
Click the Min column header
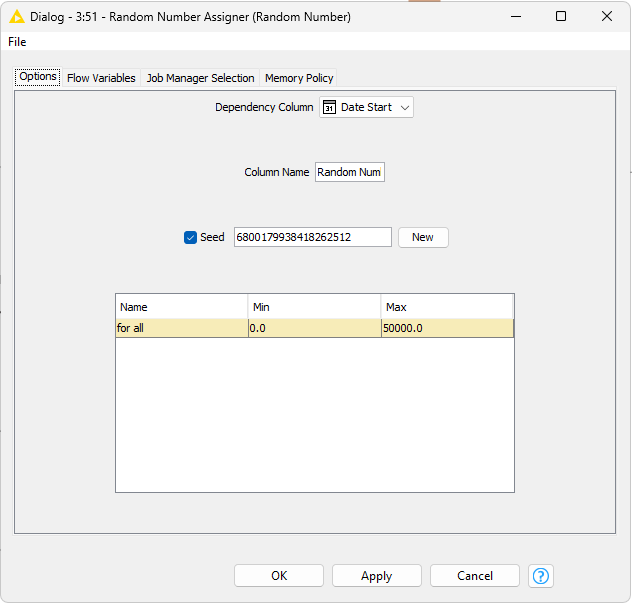click(x=314, y=307)
